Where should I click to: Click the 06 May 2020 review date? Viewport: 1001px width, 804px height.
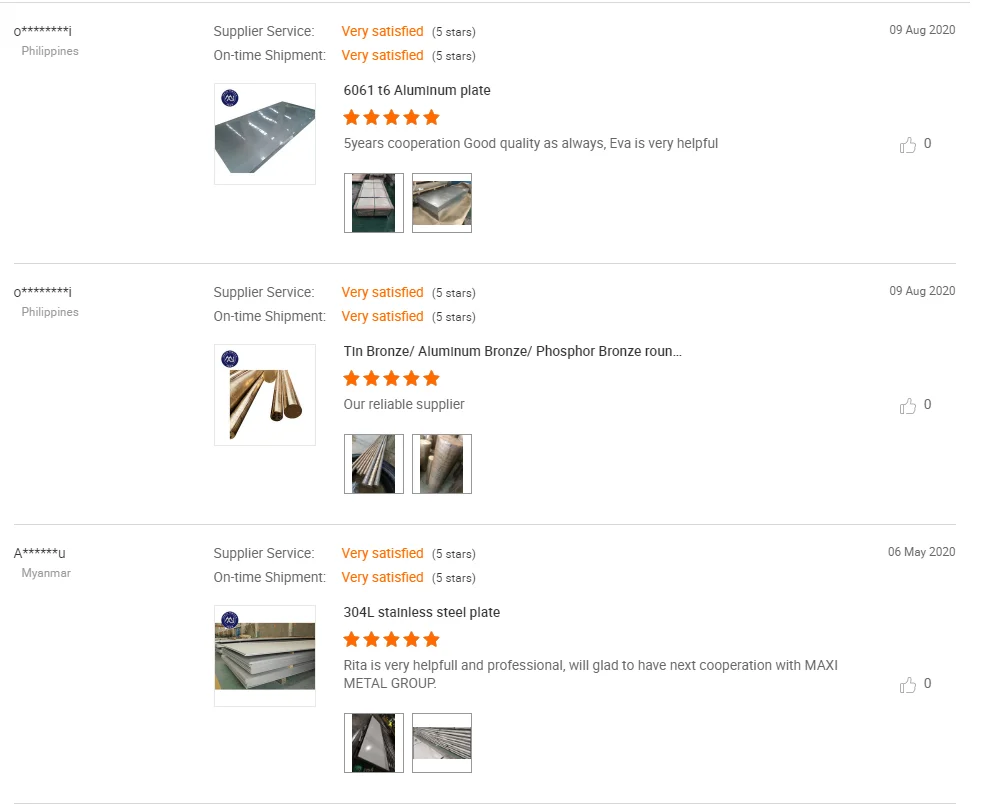tap(921, 552)
